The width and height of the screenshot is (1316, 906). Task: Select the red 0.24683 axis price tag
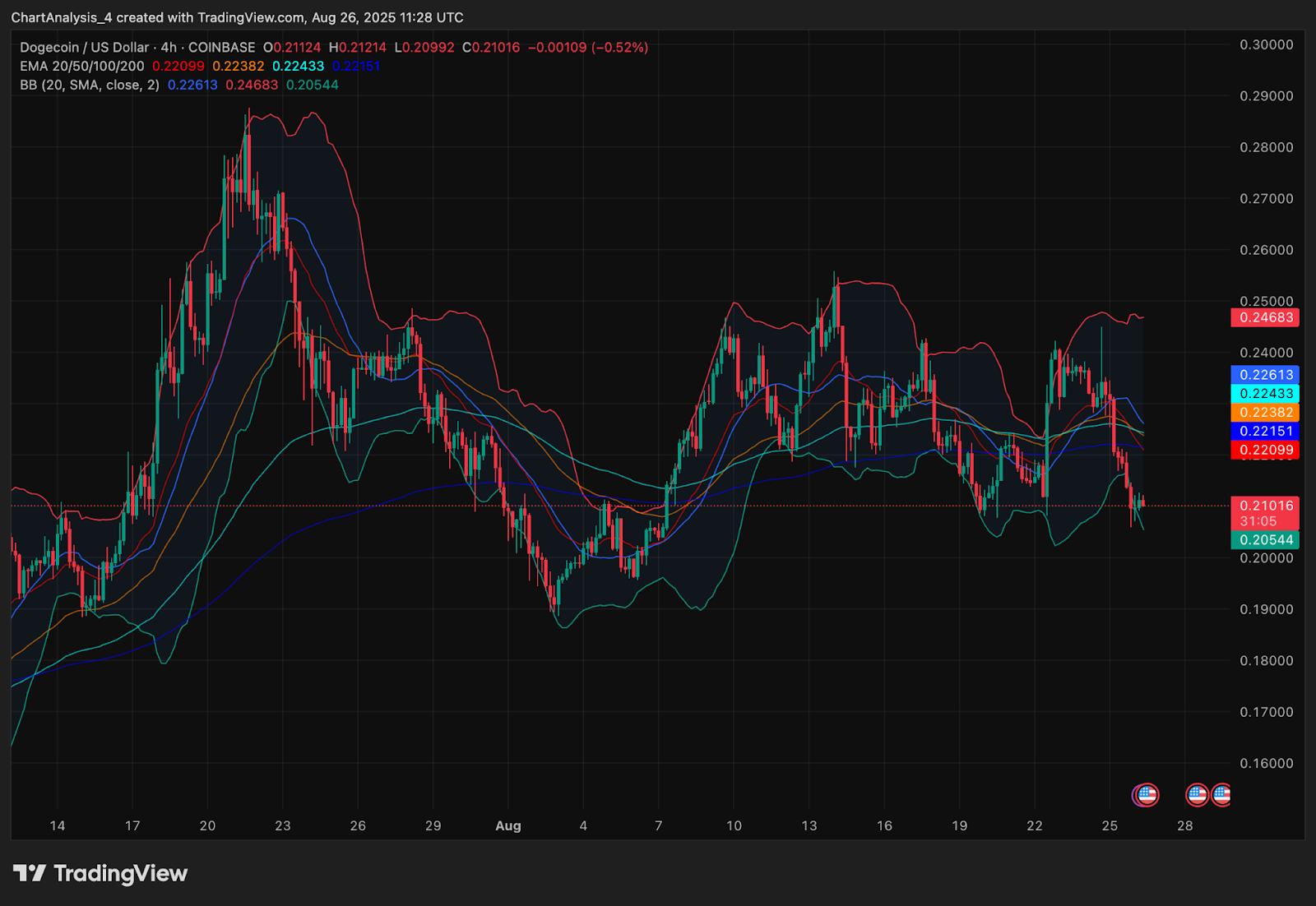click(1265, 317)
